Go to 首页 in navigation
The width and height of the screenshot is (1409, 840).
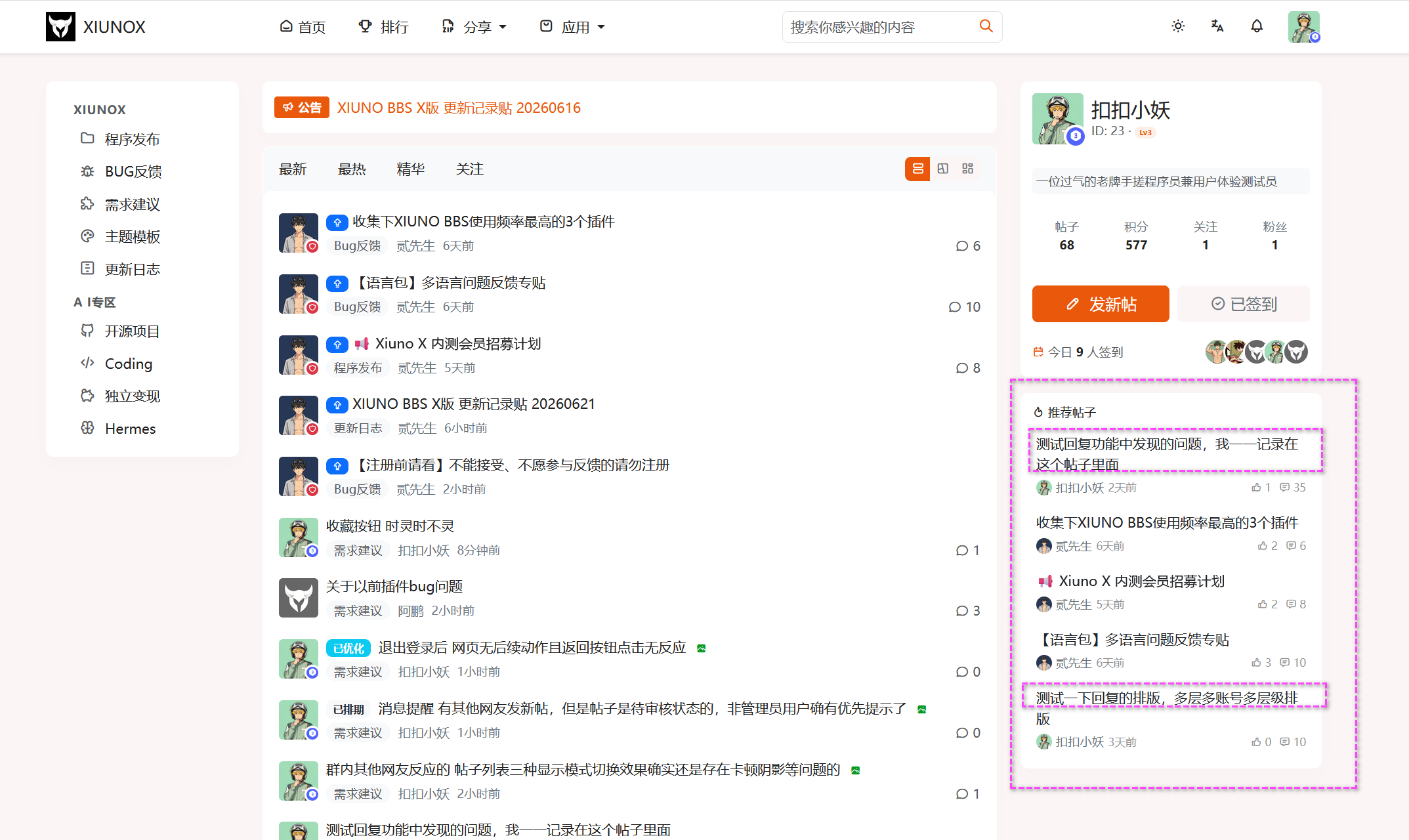click(303, 27)
